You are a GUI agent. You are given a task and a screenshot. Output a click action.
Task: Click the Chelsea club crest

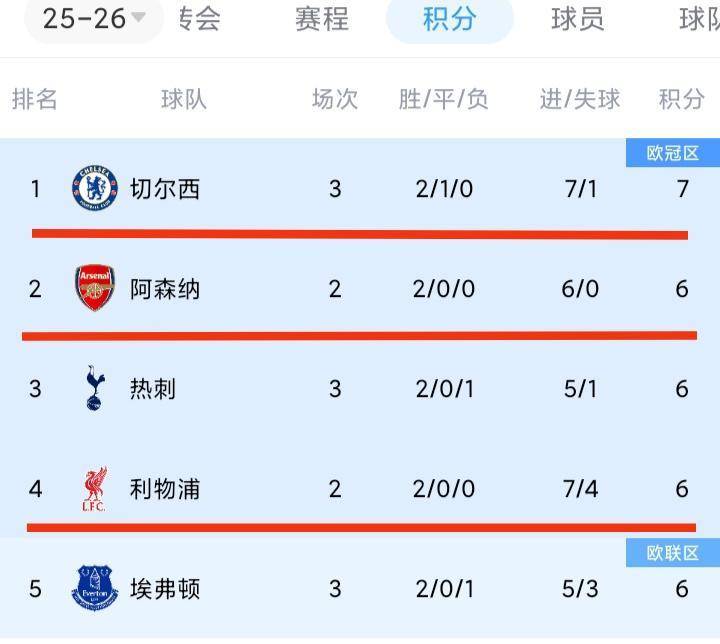pyautogui.click(x=95, y=188)
